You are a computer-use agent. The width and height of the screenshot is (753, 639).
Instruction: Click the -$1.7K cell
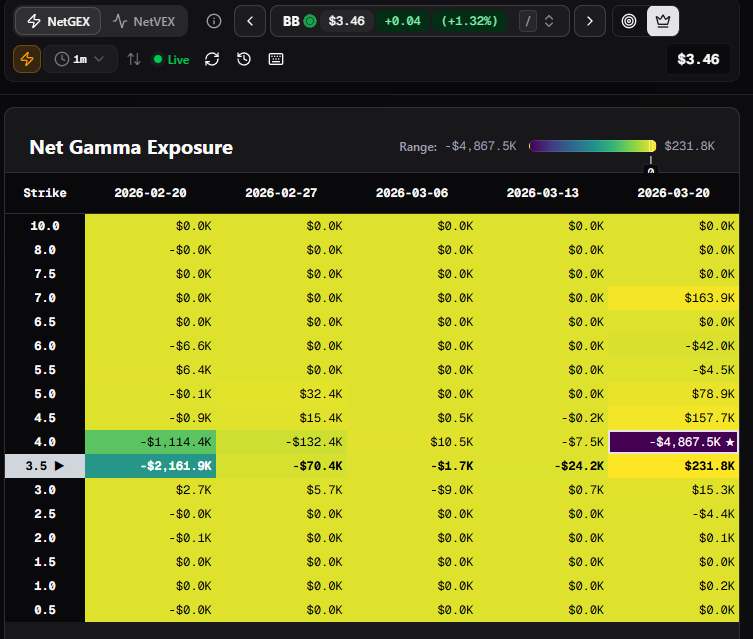[412, 466]
